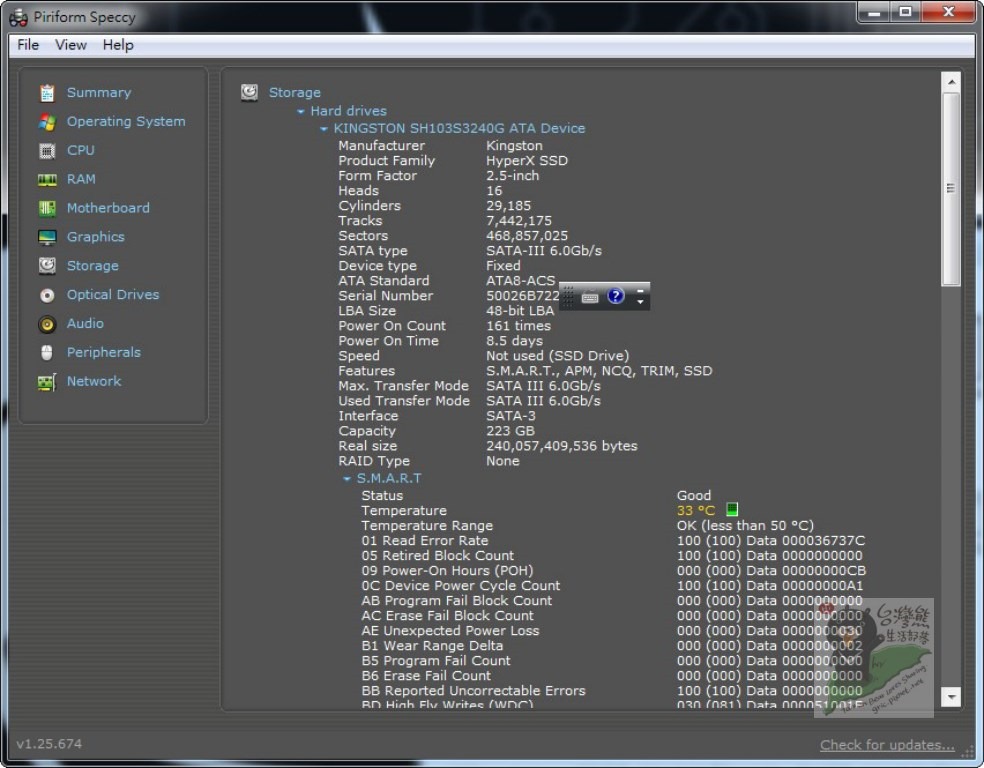Collapse the KINGSTON SH103S3240G ATA Device node
984x768 pixels.
pyautogui.click(x=324, y=129)
